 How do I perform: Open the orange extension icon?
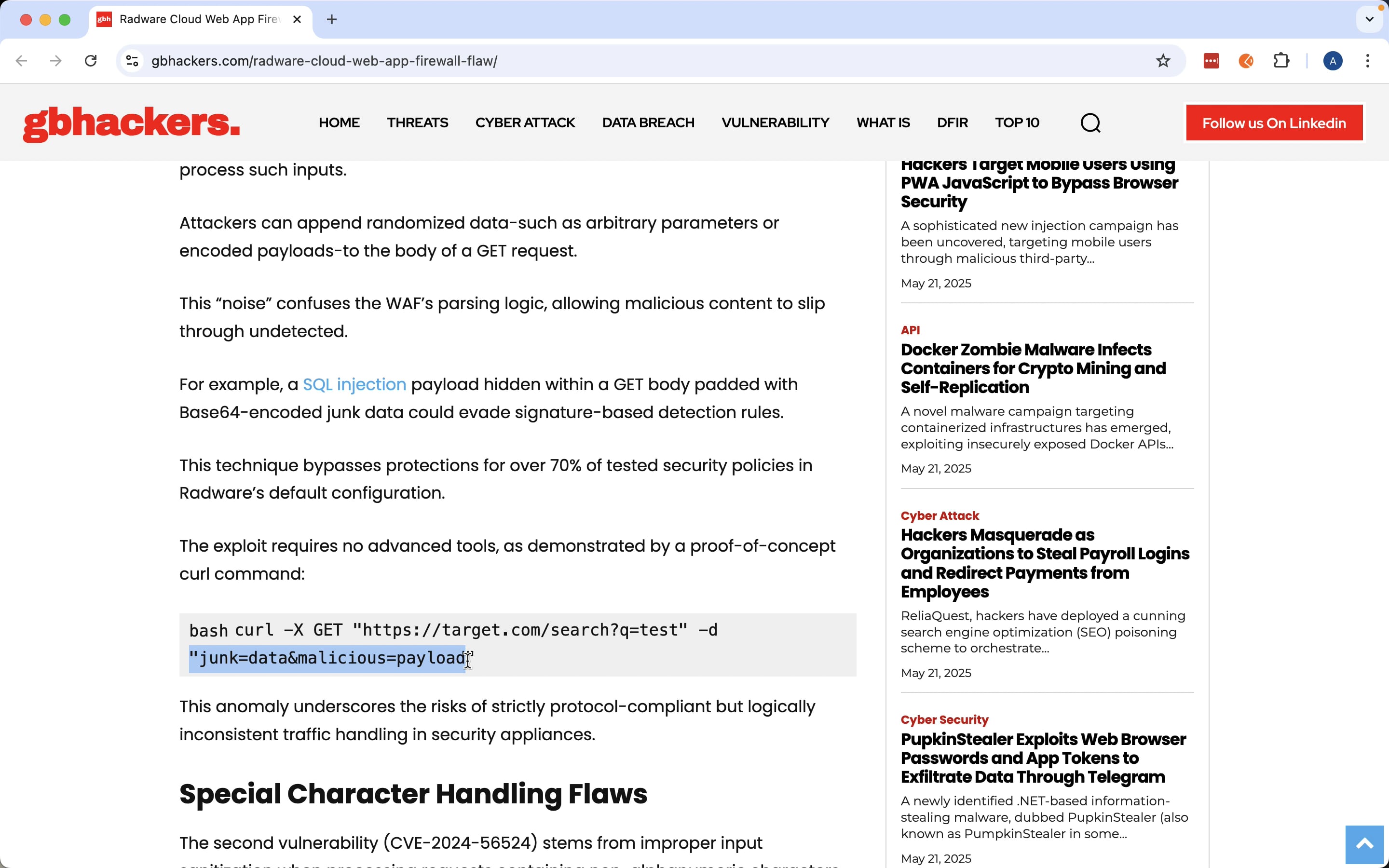click(x=1246, y=61)
